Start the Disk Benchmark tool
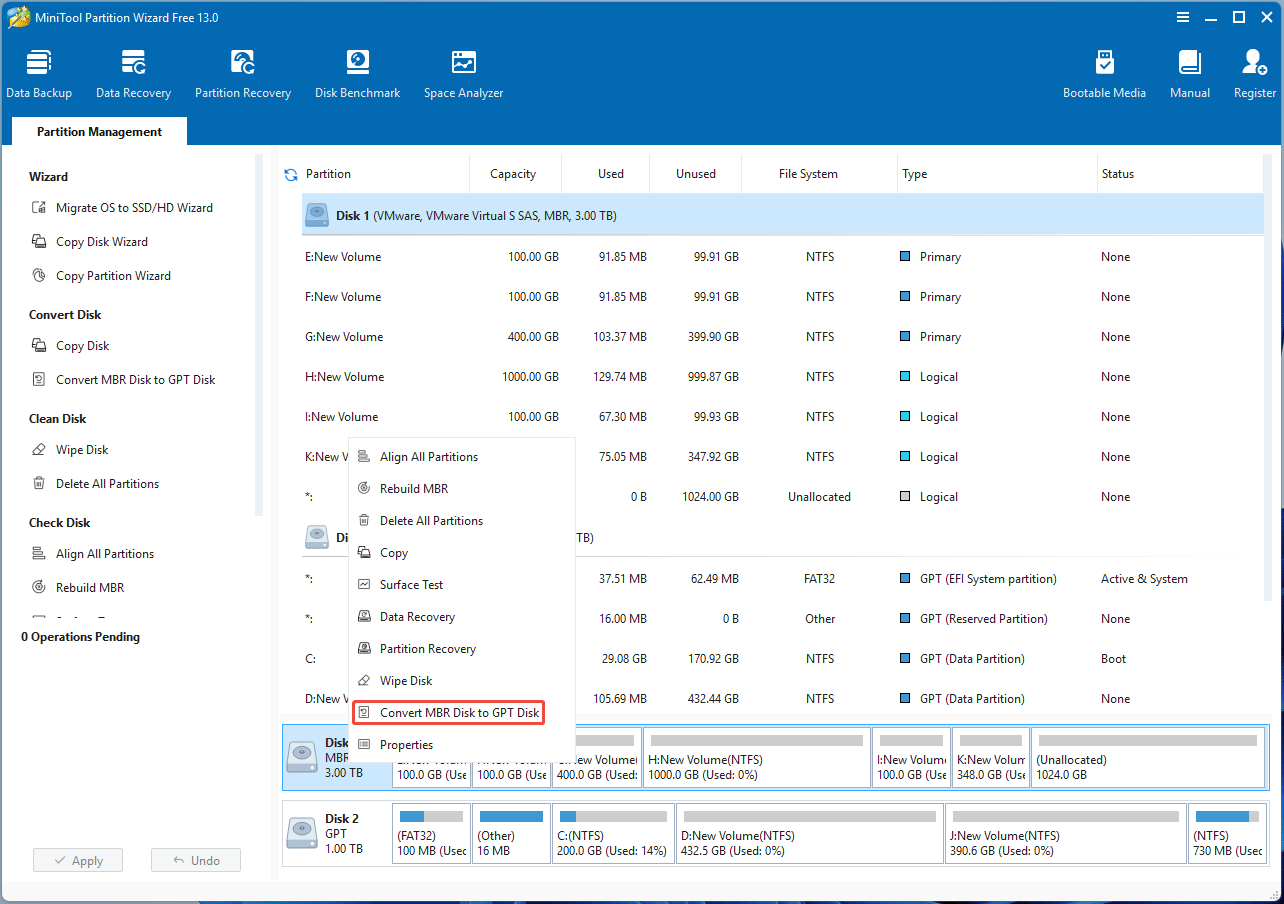The height and width of the screenshot is (904, 1284). [357, 73]
